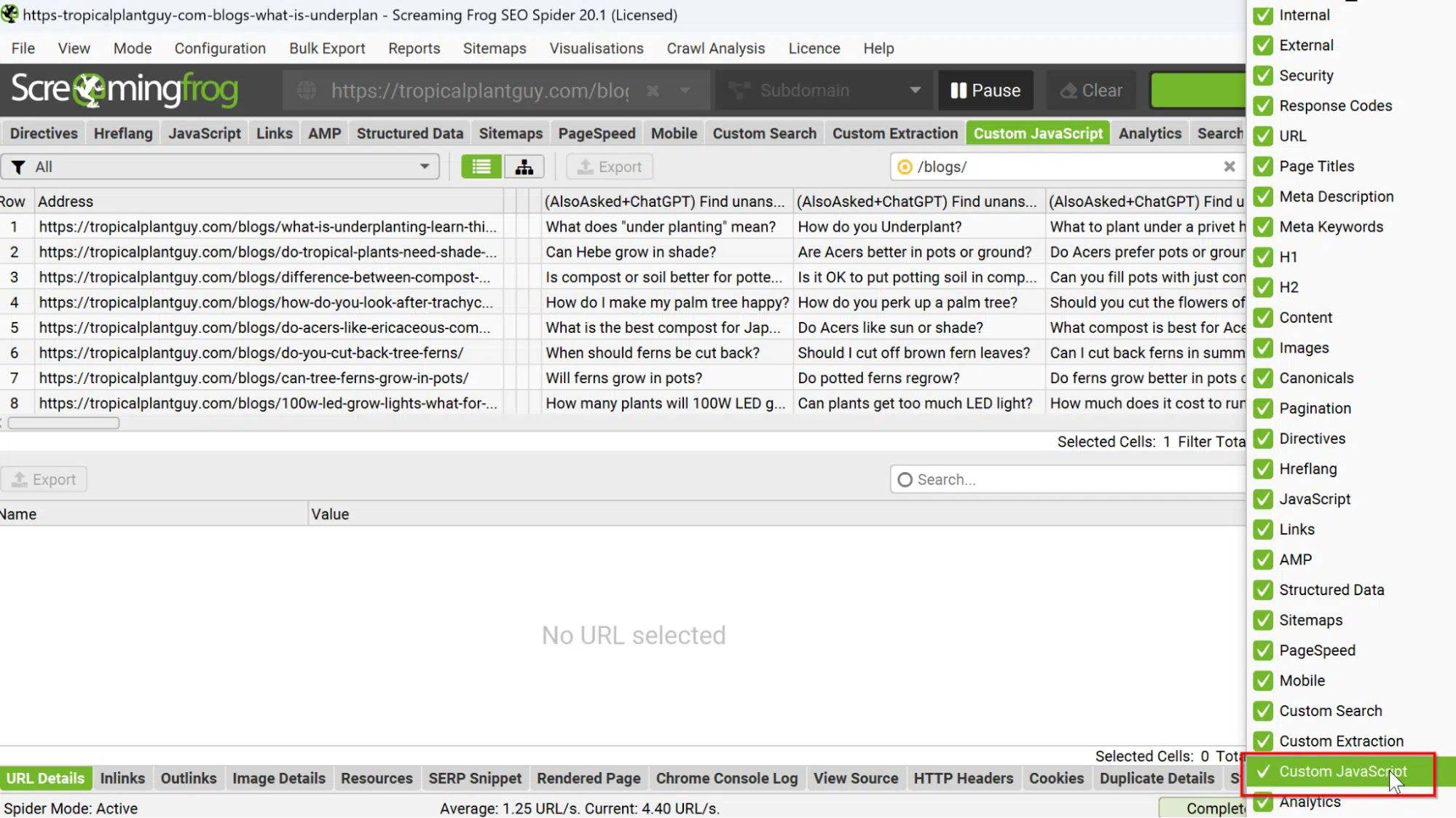This screenshot has width=1456, height=818.
Task: Switch to Custom Search tab
Action: (765, 133)
